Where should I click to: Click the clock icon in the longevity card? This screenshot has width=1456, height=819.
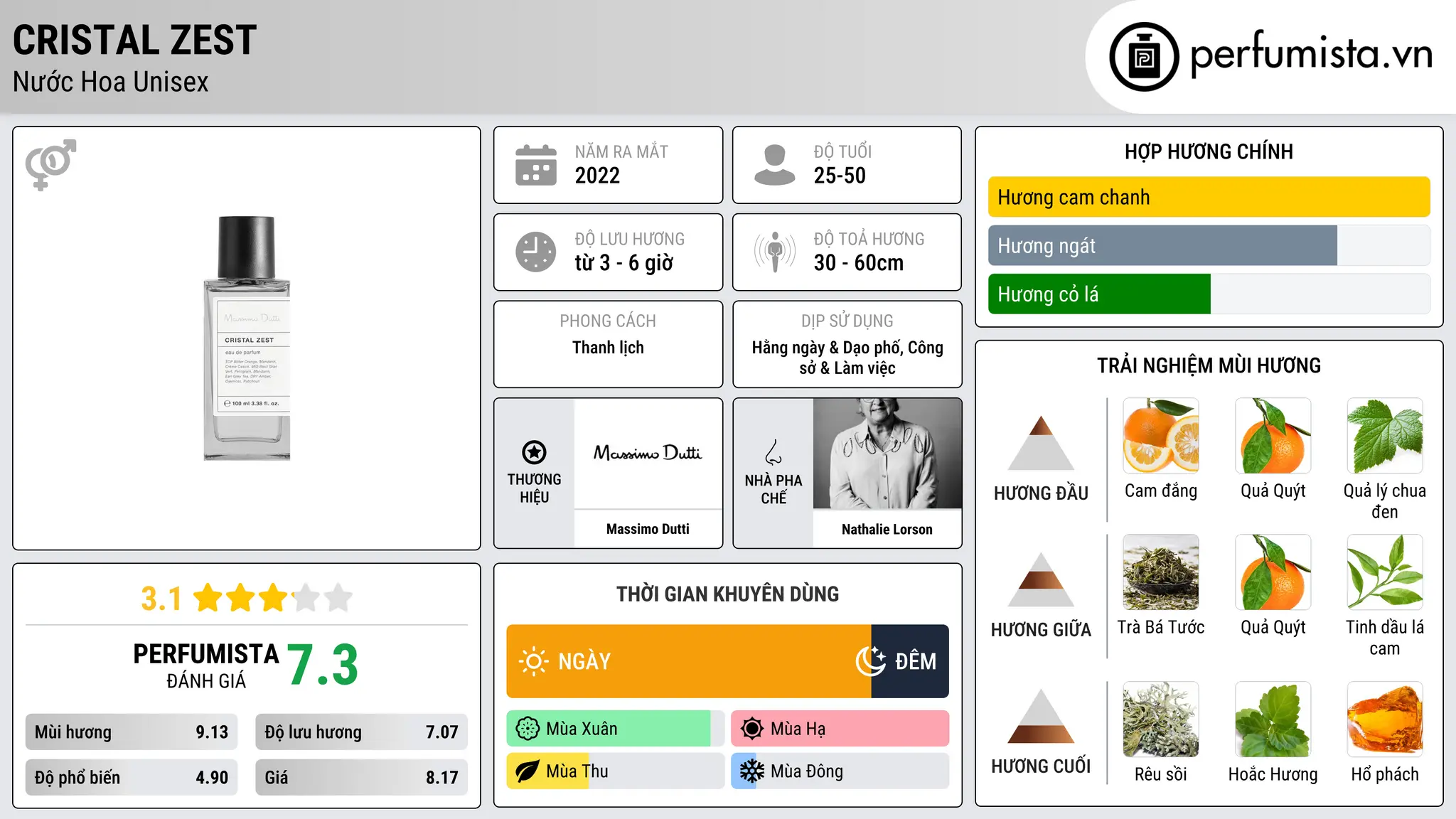click(536, 252)
